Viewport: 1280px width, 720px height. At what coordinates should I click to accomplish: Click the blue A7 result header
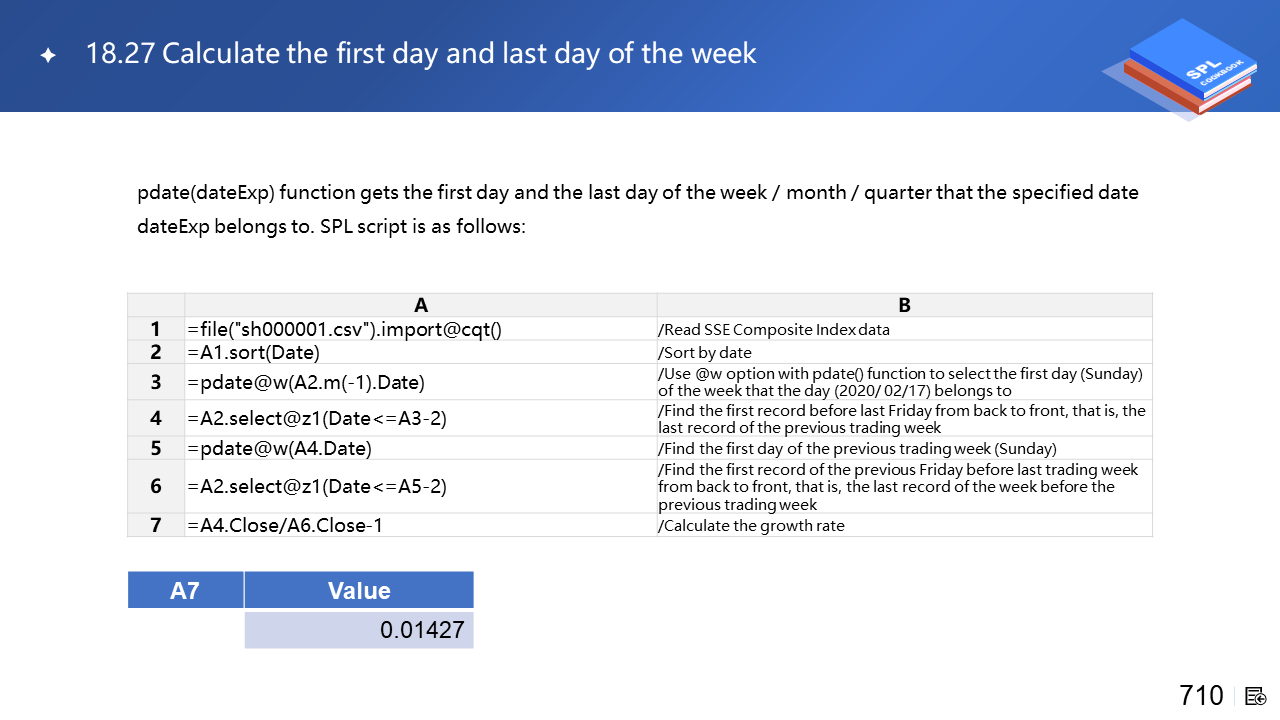coord(185,590)
